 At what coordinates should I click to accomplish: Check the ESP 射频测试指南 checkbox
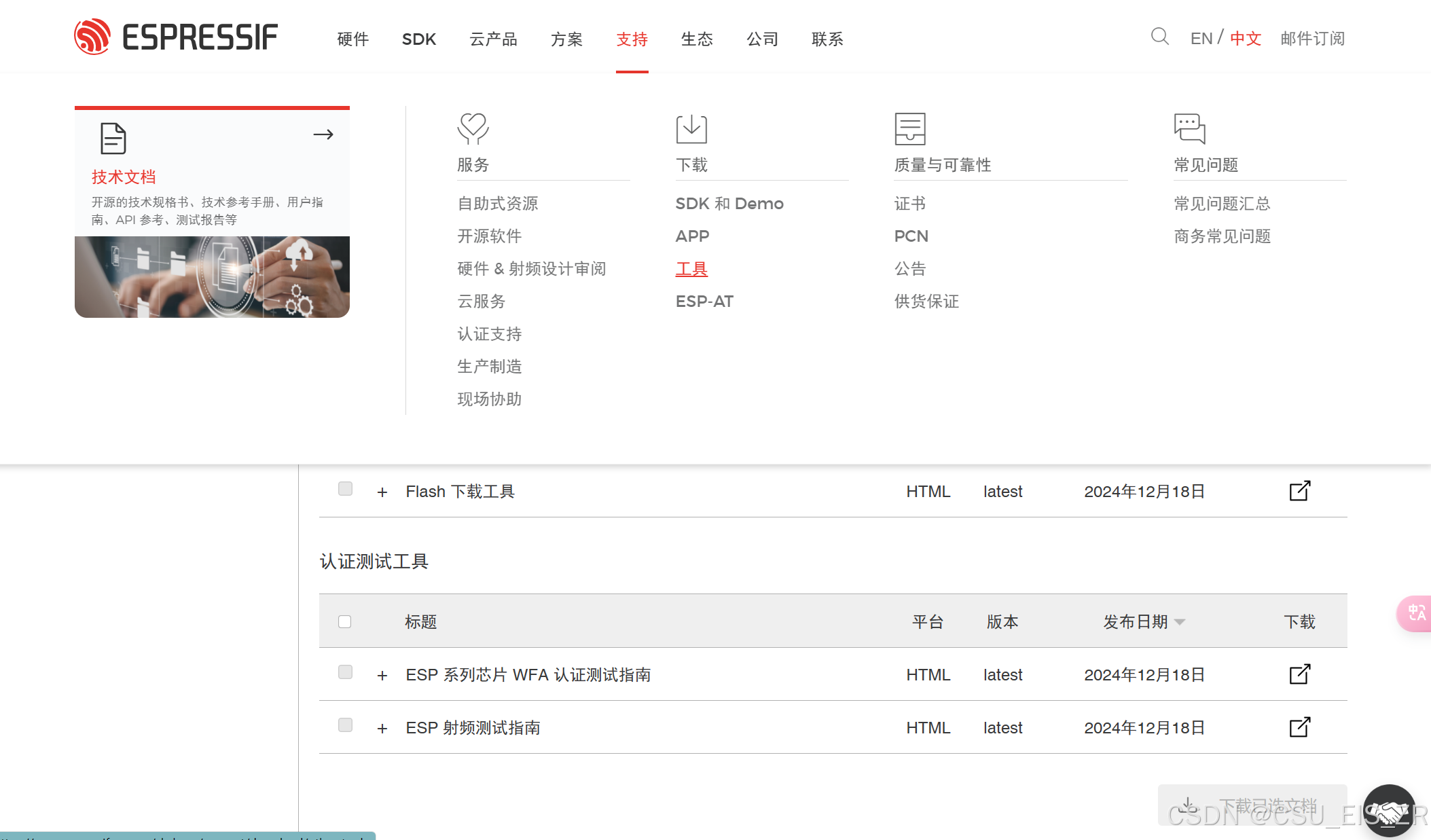(345, 725)
